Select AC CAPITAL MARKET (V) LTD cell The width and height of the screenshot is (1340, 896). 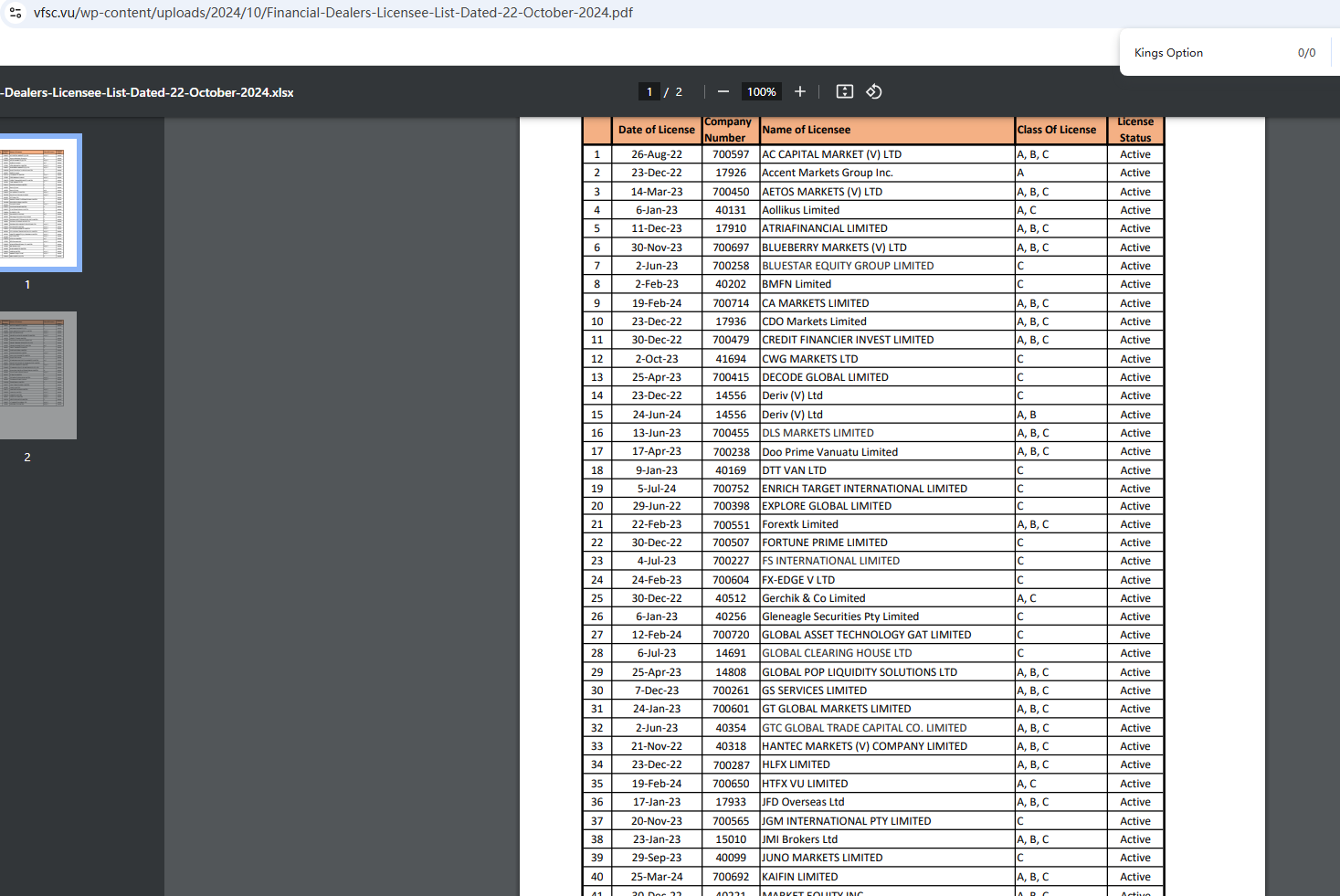[888, 154]
